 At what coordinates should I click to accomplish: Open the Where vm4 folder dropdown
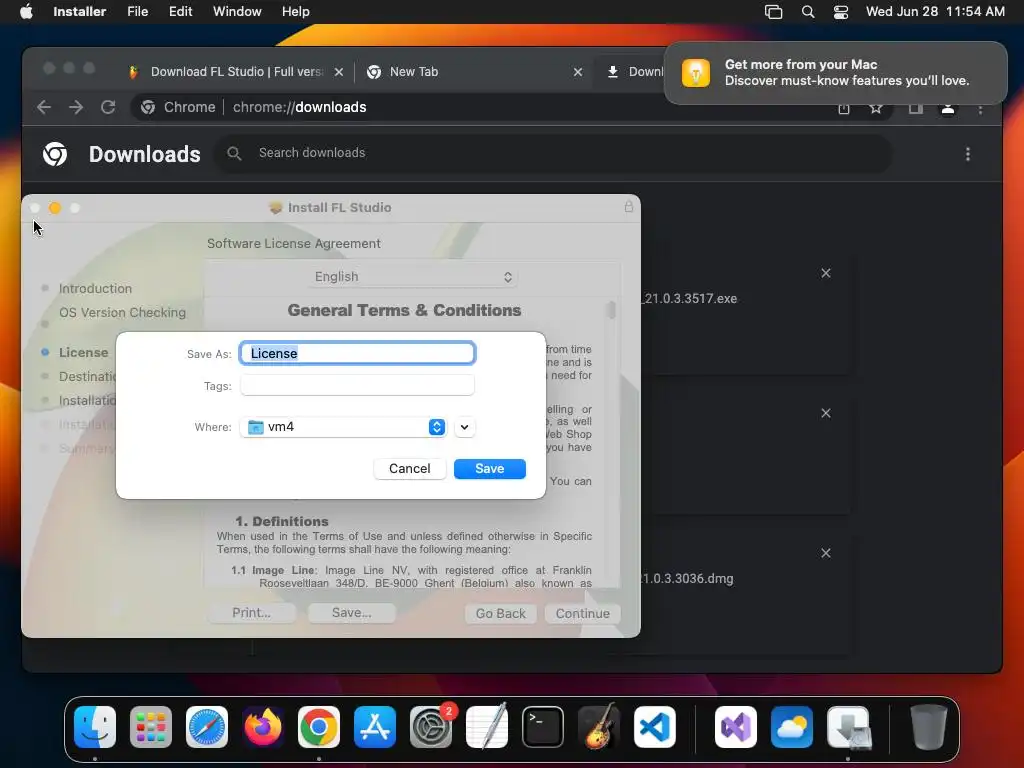(x=344, y=427)
